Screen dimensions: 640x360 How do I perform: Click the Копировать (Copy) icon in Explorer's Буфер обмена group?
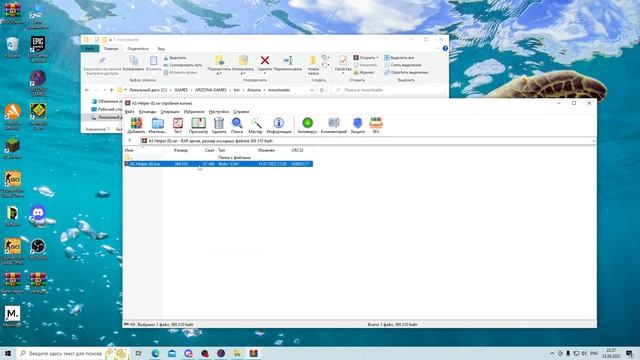tap(133, 61)
